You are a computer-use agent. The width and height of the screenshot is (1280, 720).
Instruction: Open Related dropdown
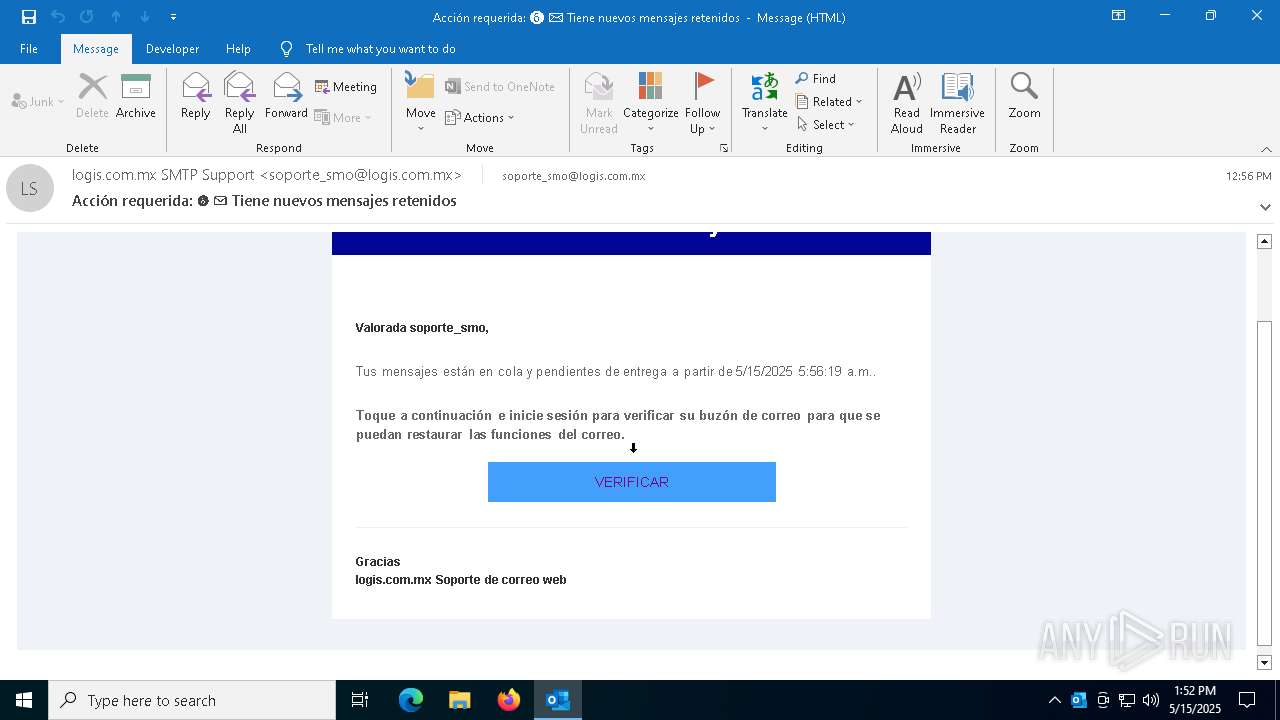click(x=829, y=101)
